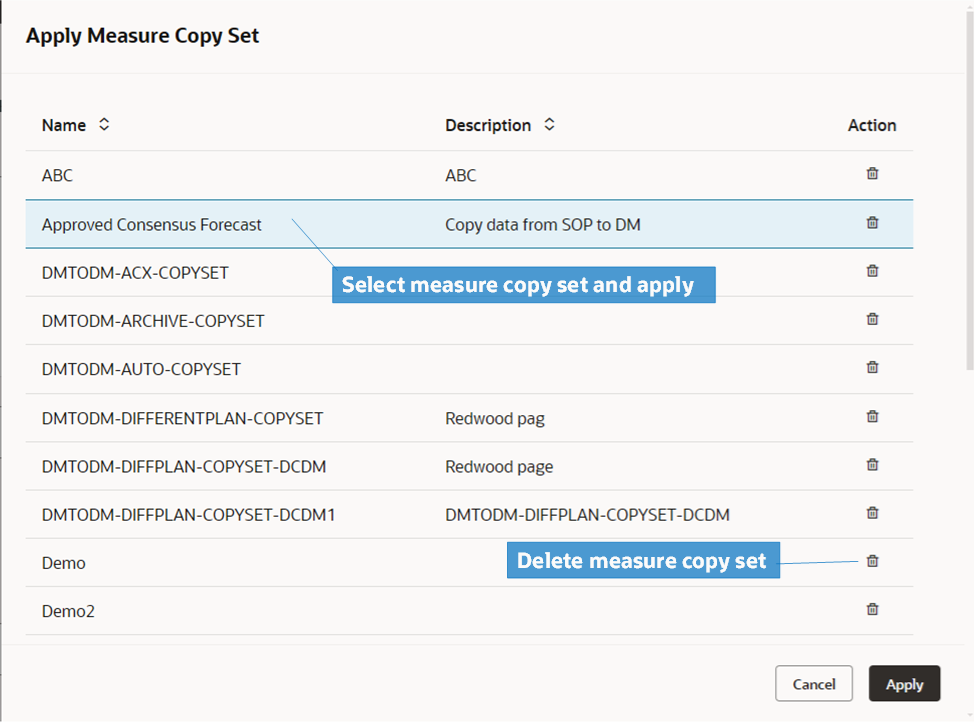Delete DMTODM-ACX-COPYSET using its trash icon
This screenshot has height=724, width=975.
tap(871, 271)
